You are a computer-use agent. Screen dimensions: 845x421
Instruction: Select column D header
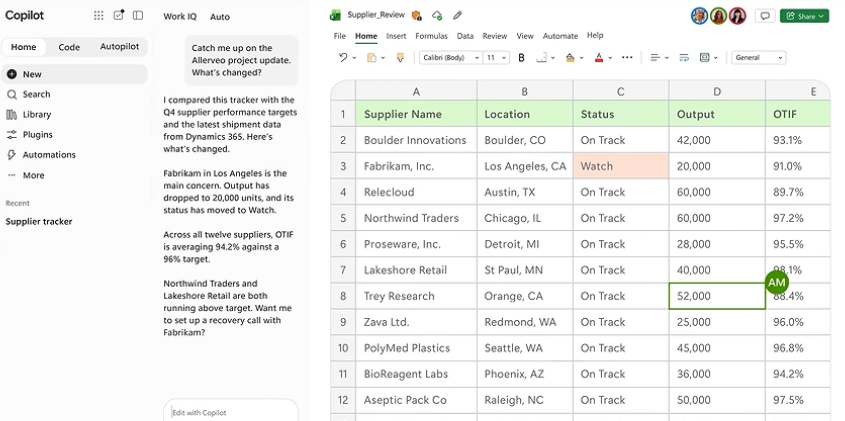717,92
